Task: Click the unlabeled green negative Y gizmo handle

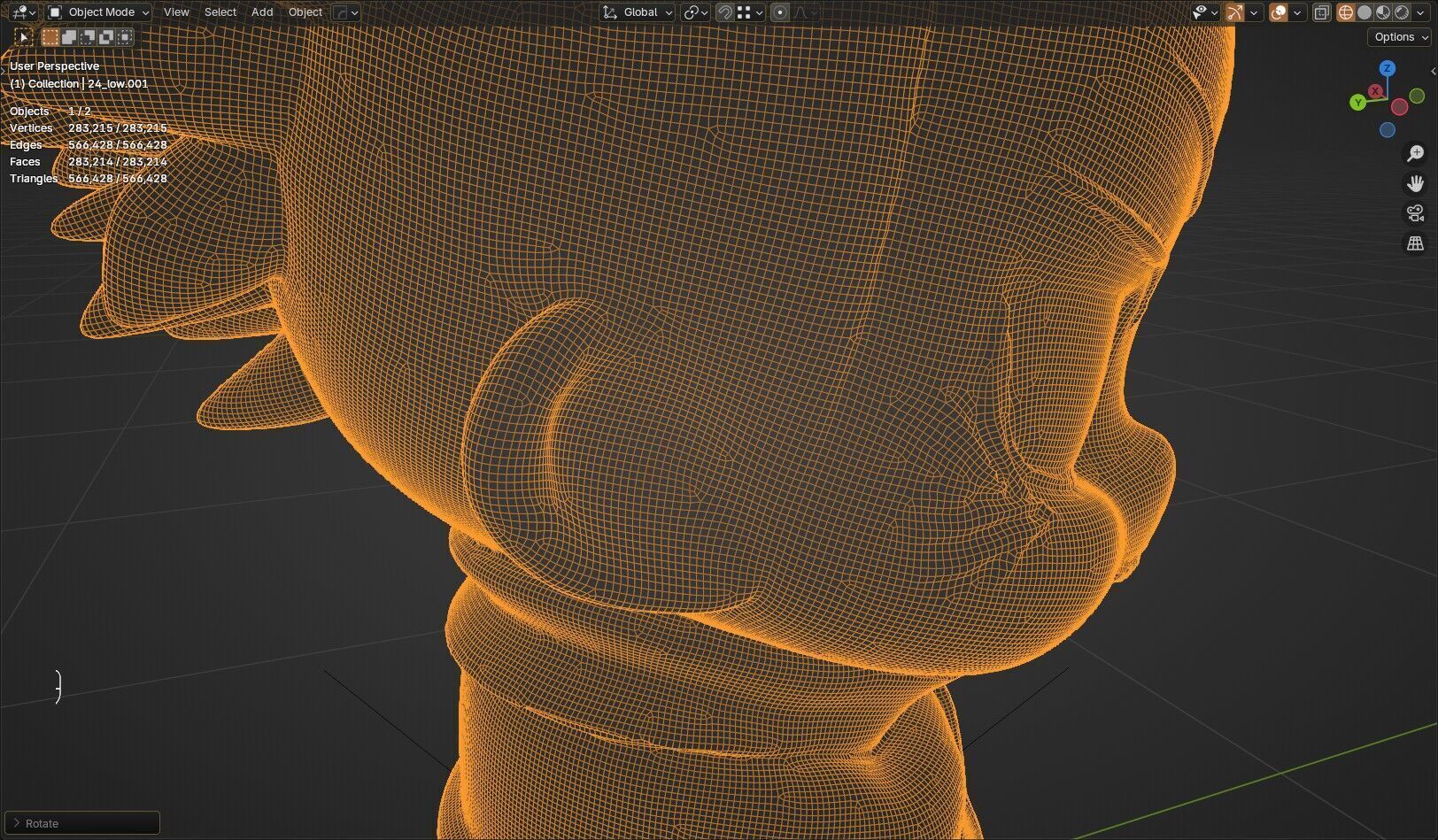Action: pyautogui.click(x=1417, y=96)
